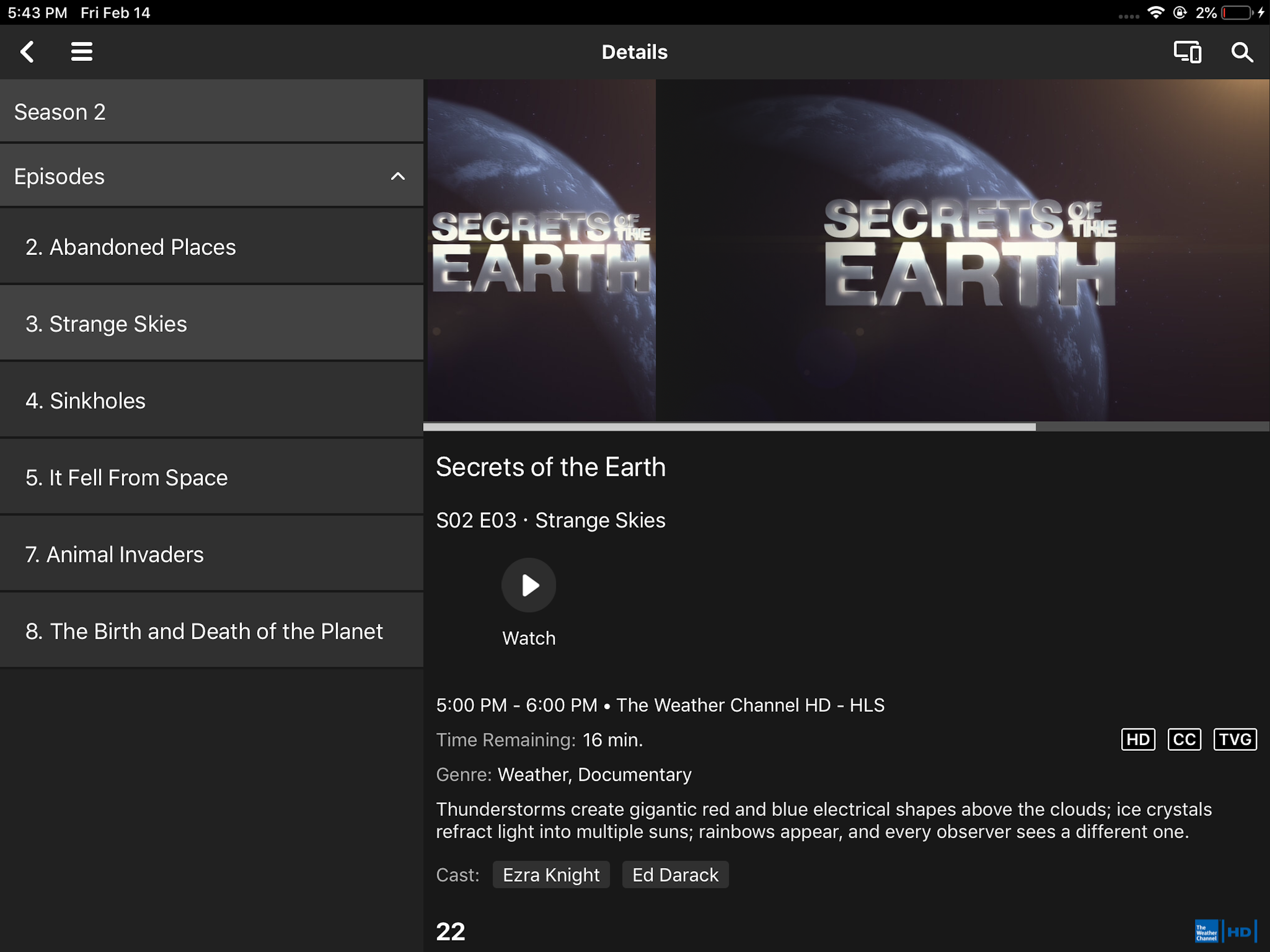
Task: Select episode 2. Abandoned Places
Action: (212, 246)
